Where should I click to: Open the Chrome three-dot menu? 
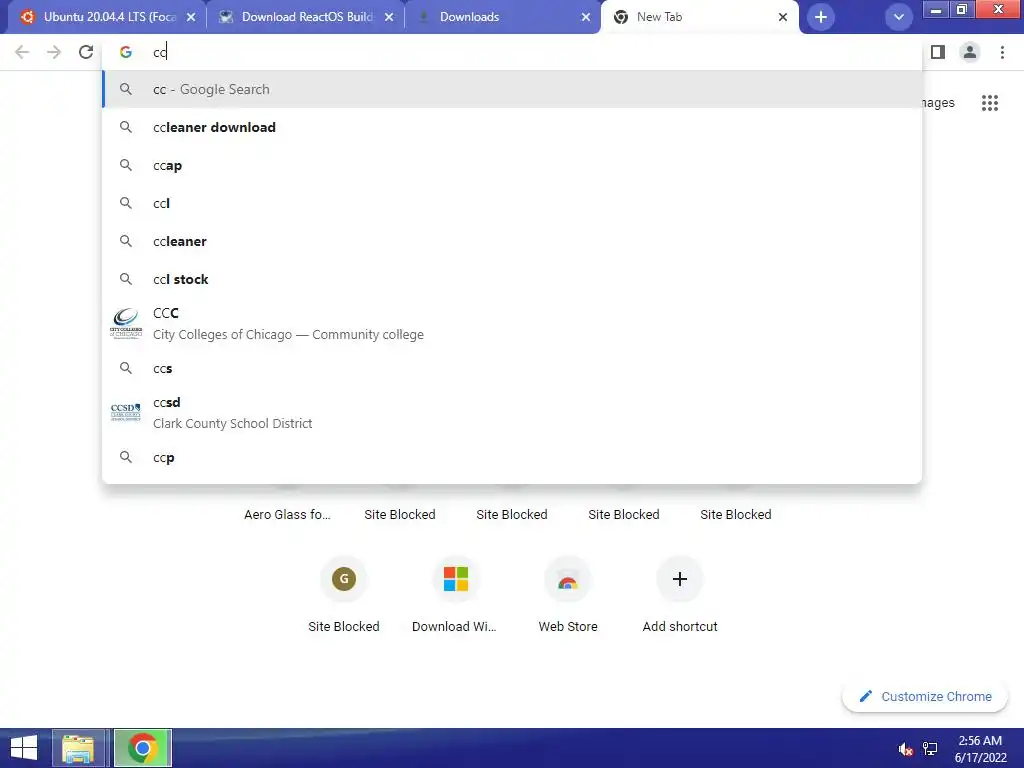click(x=1002, y=52)
